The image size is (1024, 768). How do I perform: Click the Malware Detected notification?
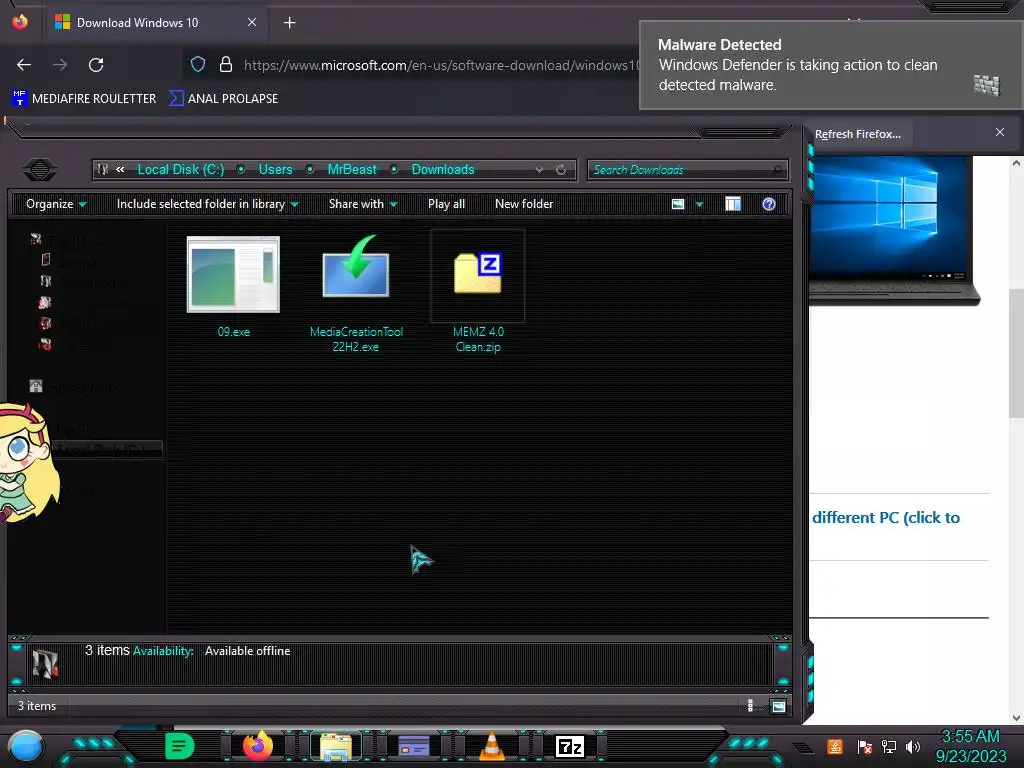click(x=830, y=65)
